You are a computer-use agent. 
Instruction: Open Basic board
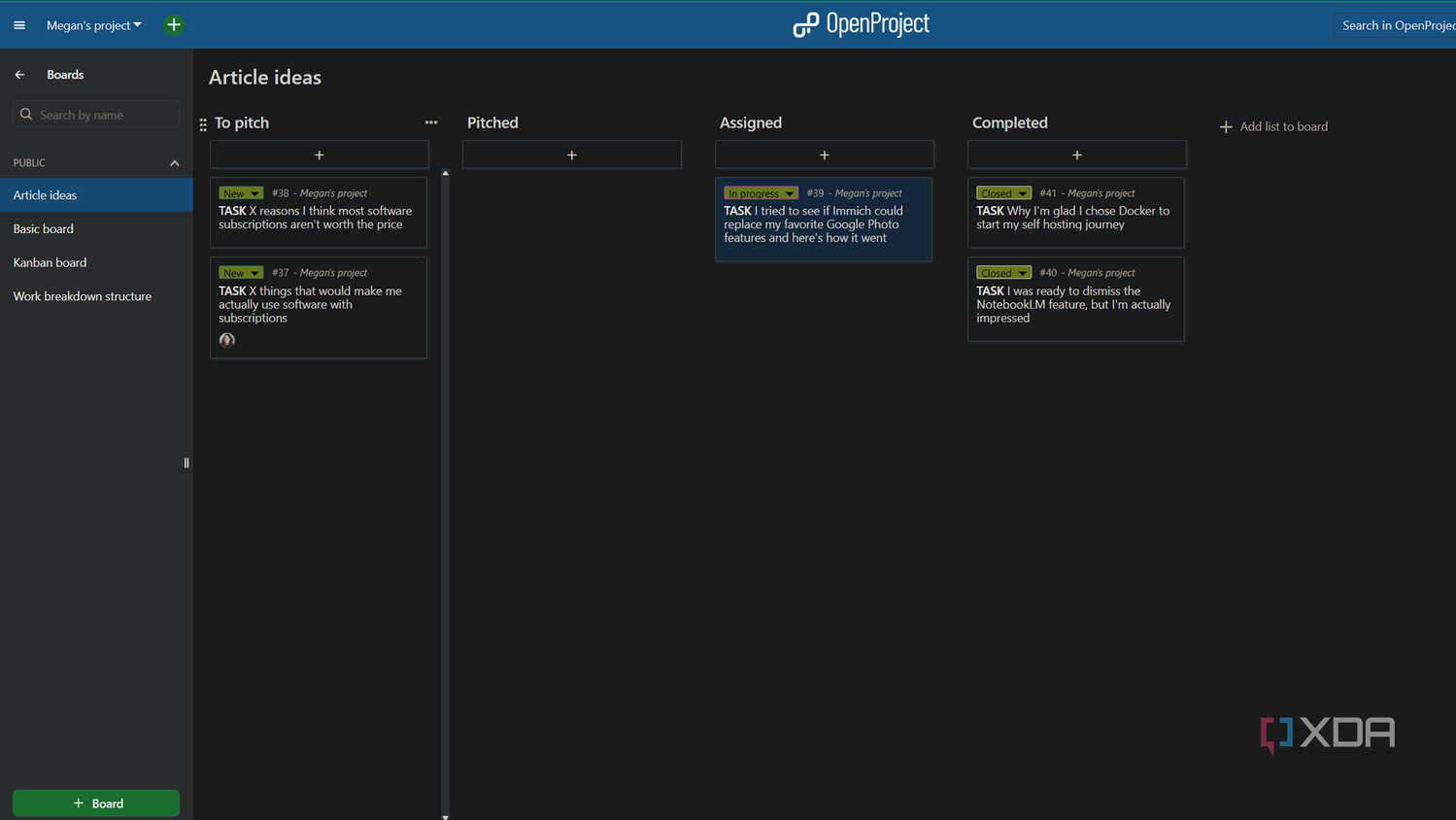(96, 229)
